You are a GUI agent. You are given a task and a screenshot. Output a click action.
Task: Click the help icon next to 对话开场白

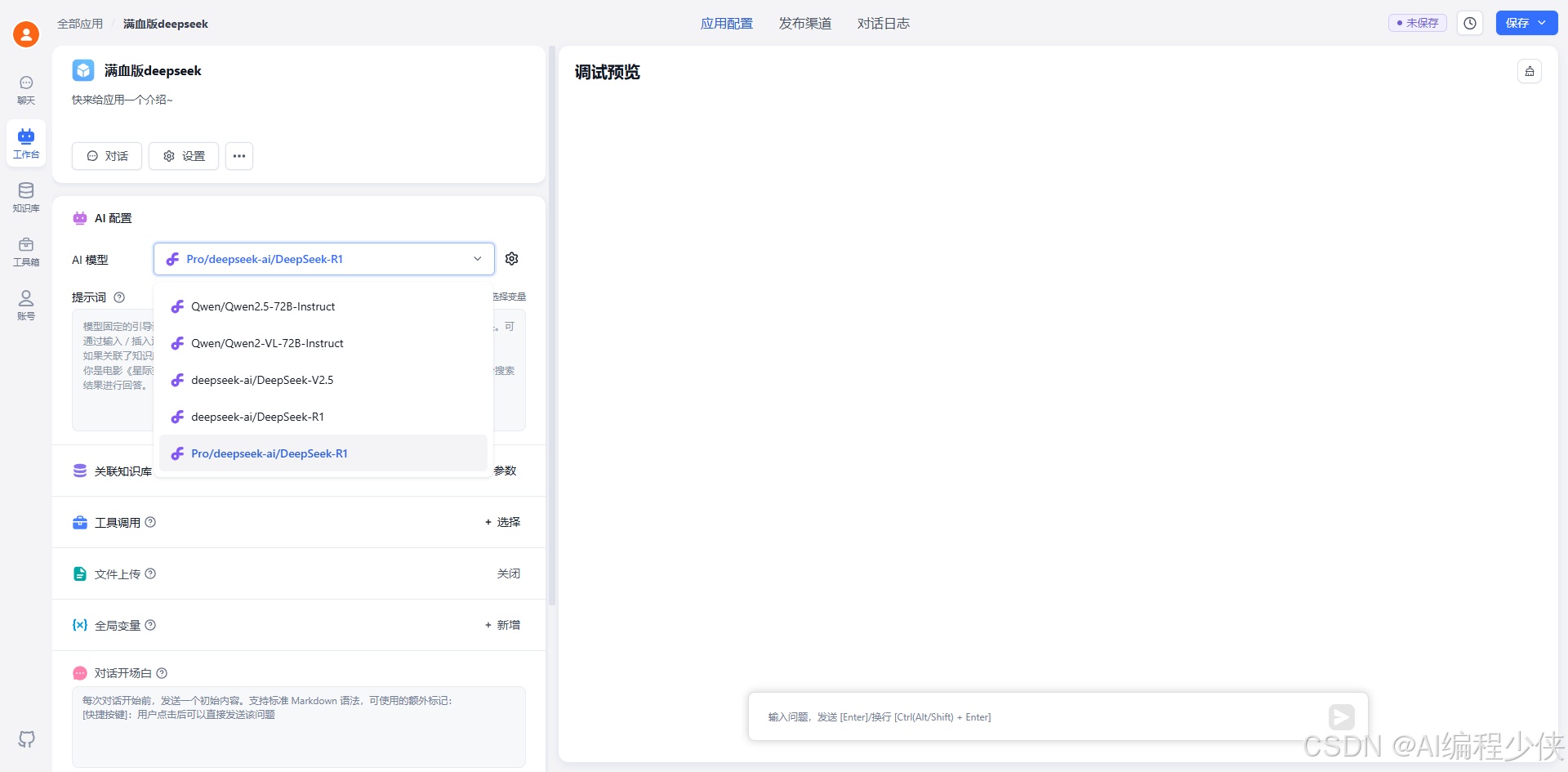click(x=162, y=673)
